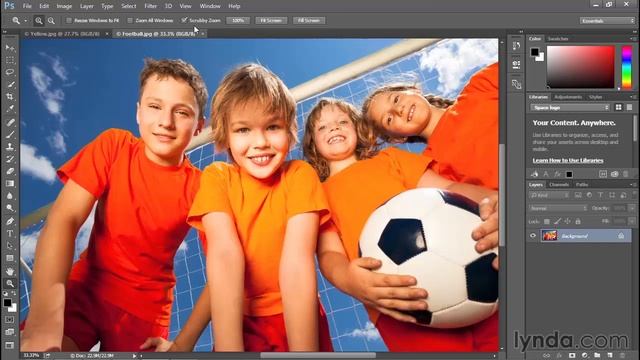
Task: Switch to the Channels tab
Action: (x=559, y=185)
